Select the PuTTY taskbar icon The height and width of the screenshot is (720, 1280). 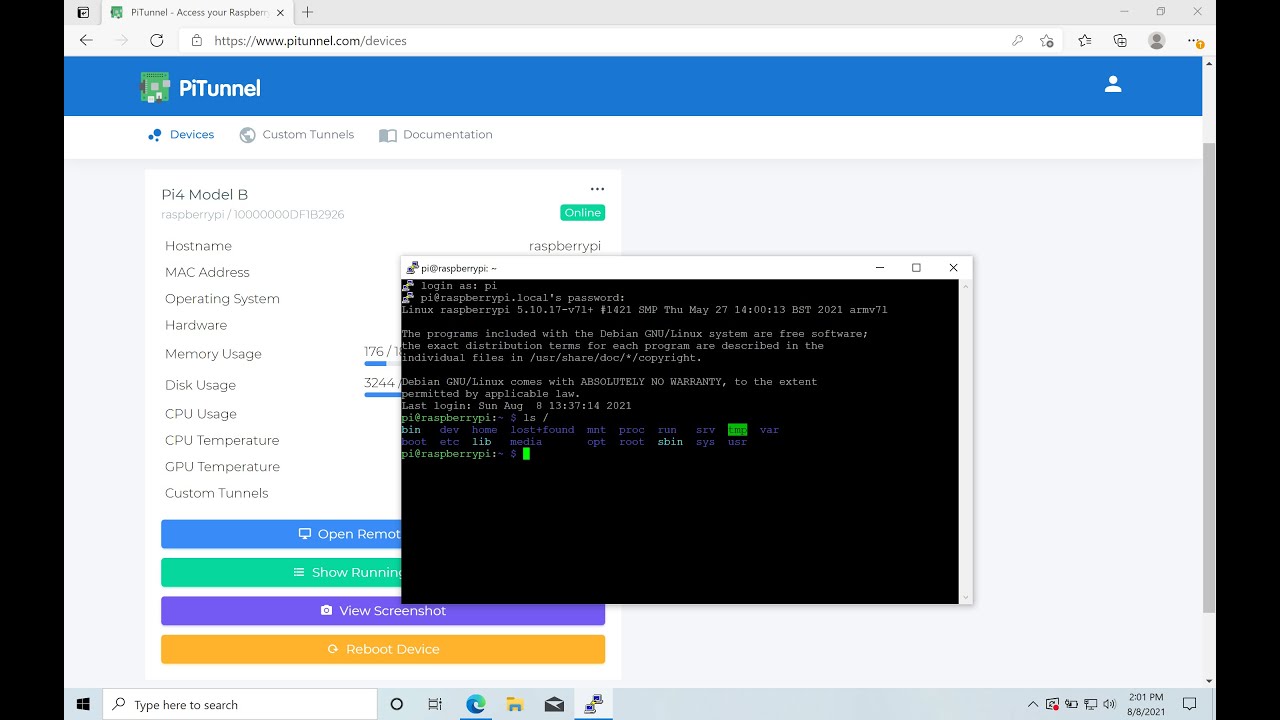[594, 705]
